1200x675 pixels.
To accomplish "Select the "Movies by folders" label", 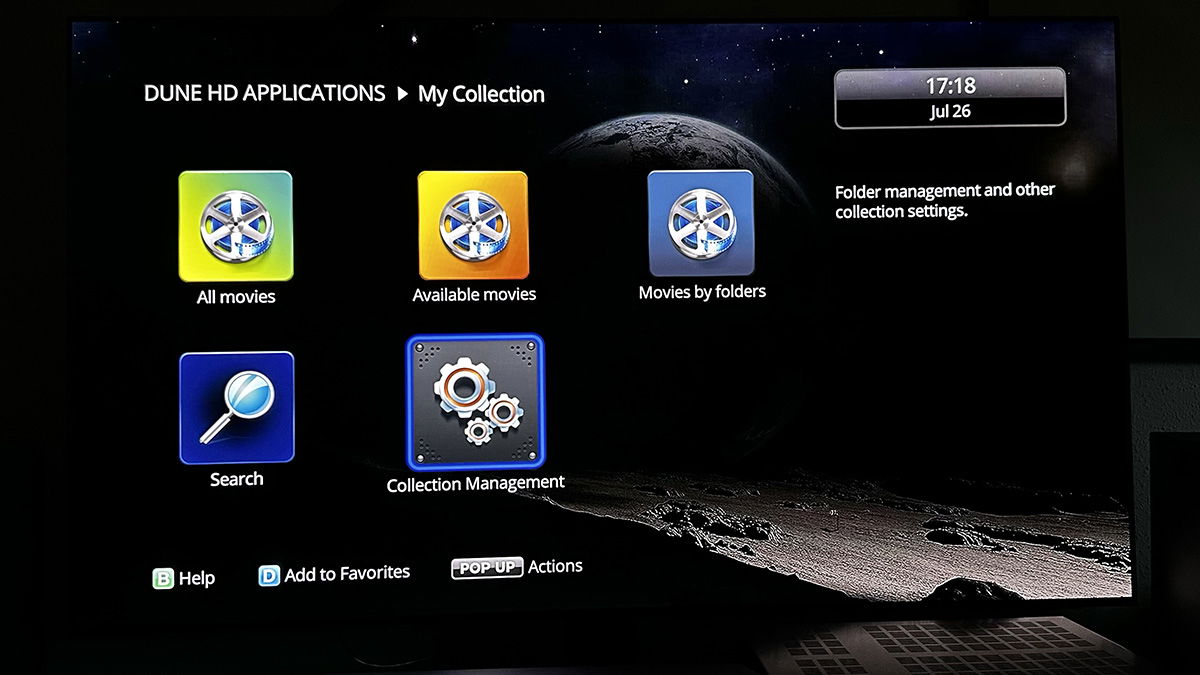I will tap(702, 292).
